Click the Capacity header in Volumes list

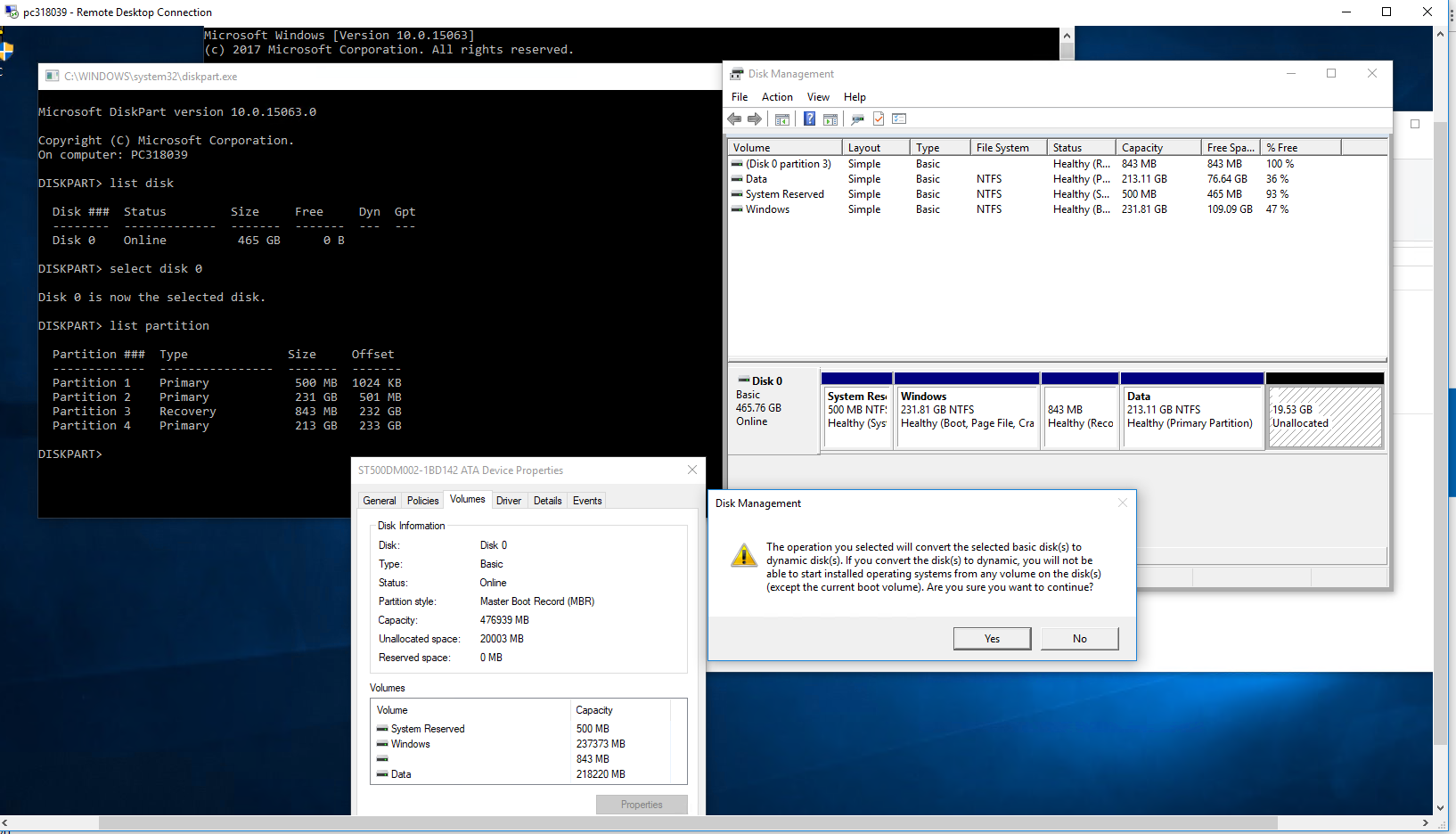[x=620, y=710]
